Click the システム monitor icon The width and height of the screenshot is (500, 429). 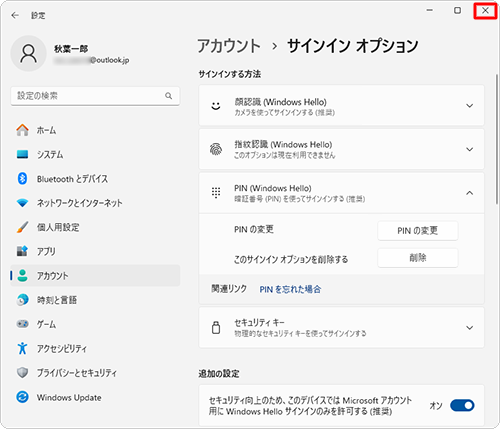[22, 154]
